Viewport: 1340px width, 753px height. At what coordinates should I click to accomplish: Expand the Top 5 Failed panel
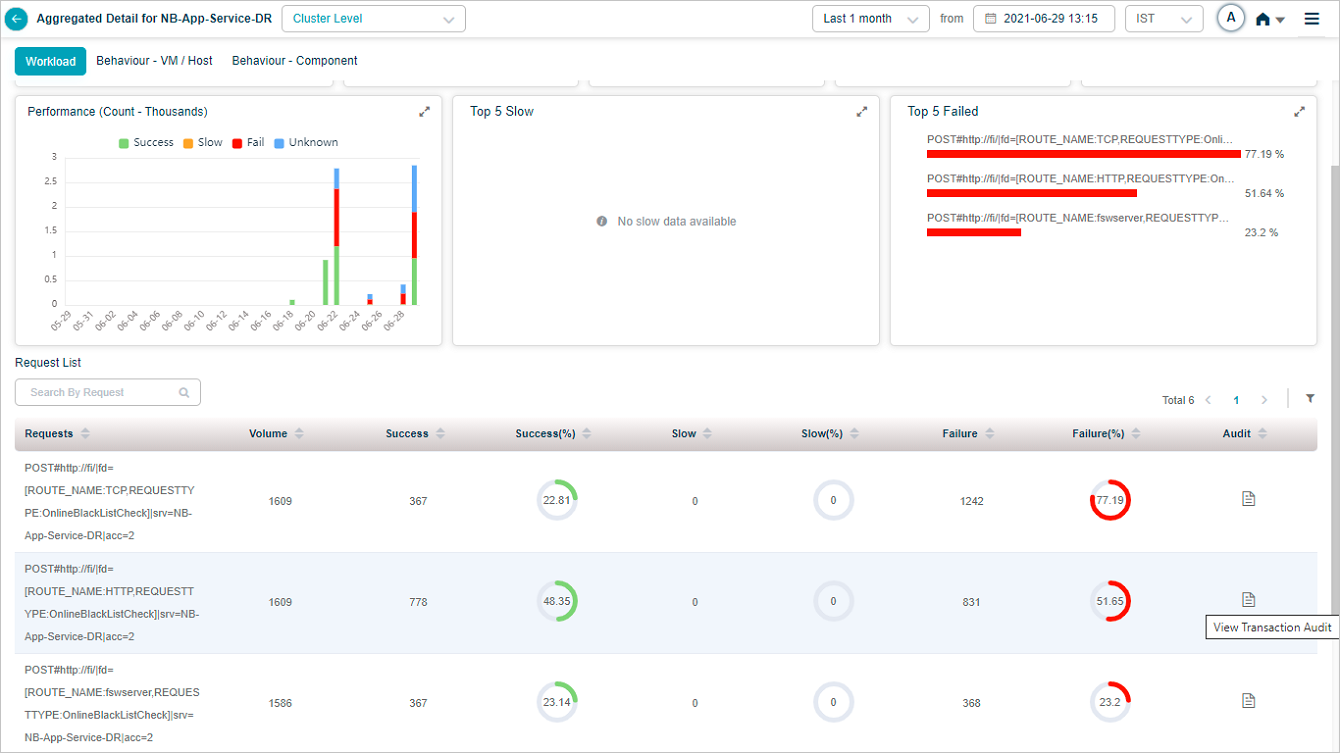[x=1299, y=112]
